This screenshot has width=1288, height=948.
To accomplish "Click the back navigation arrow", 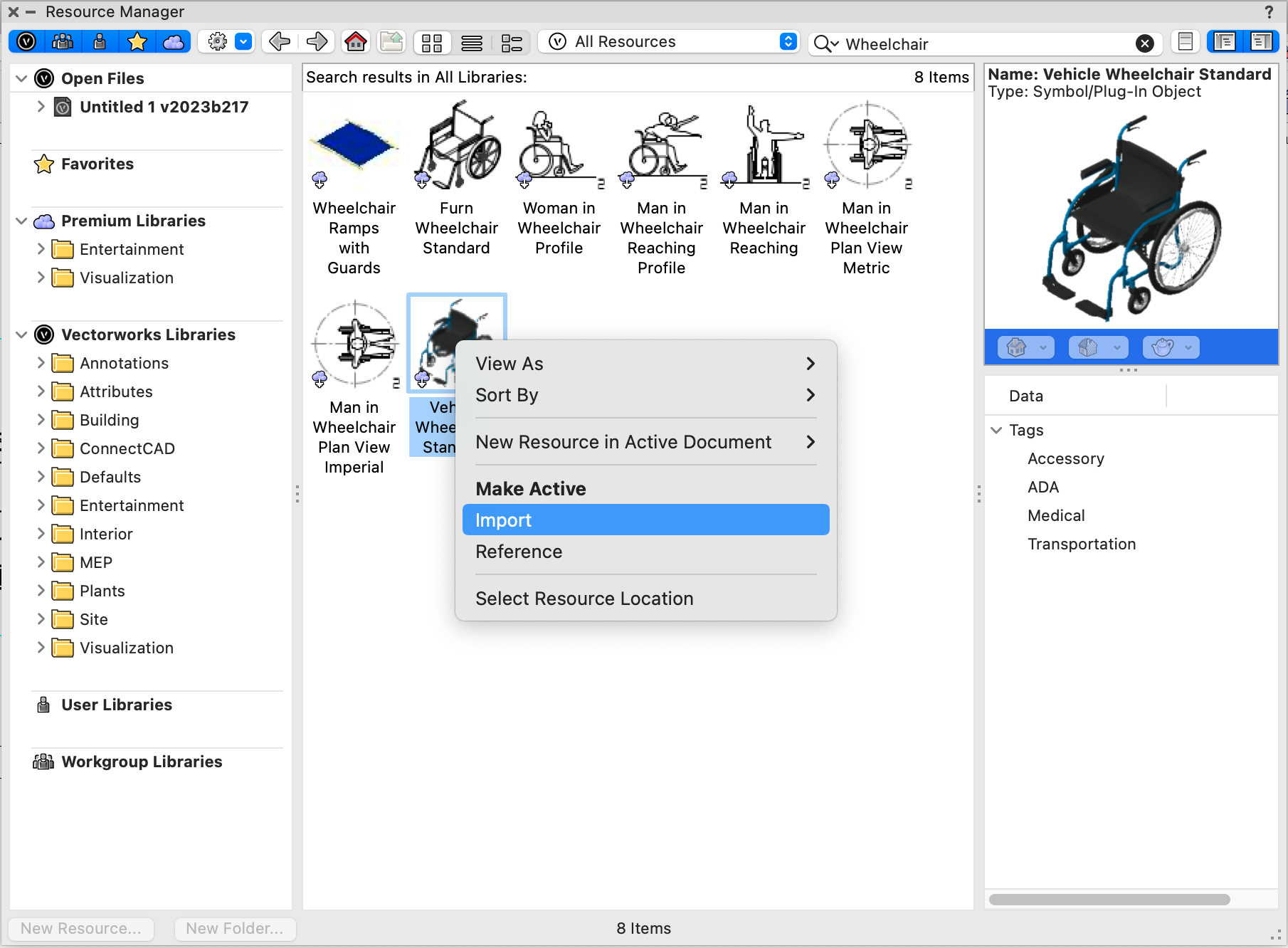I will click(279, 41).
